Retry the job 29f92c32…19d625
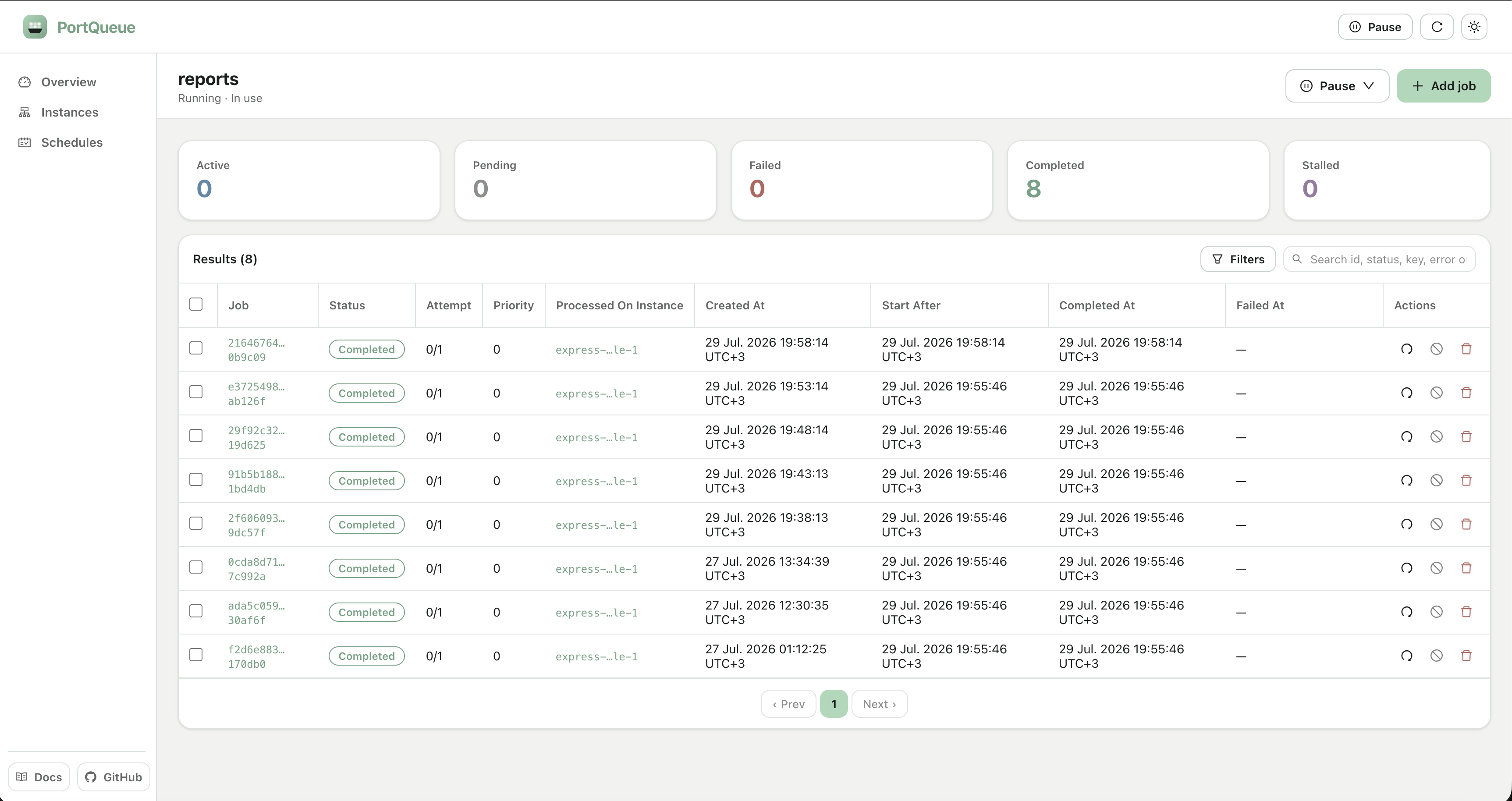Screen dimensions: 1512x801 (1406, 436)
